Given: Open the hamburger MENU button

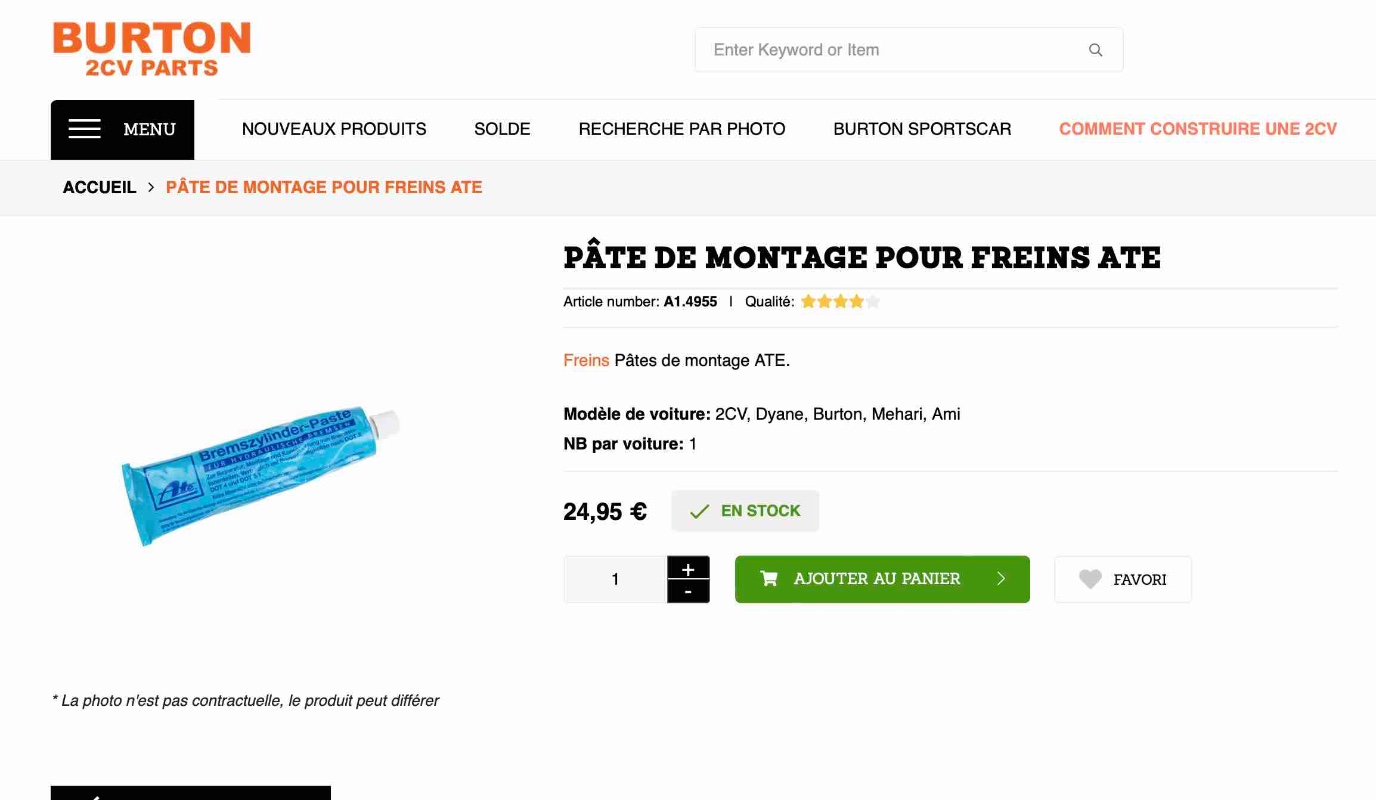Looking at the screenshot, I should tap(122, 129).
